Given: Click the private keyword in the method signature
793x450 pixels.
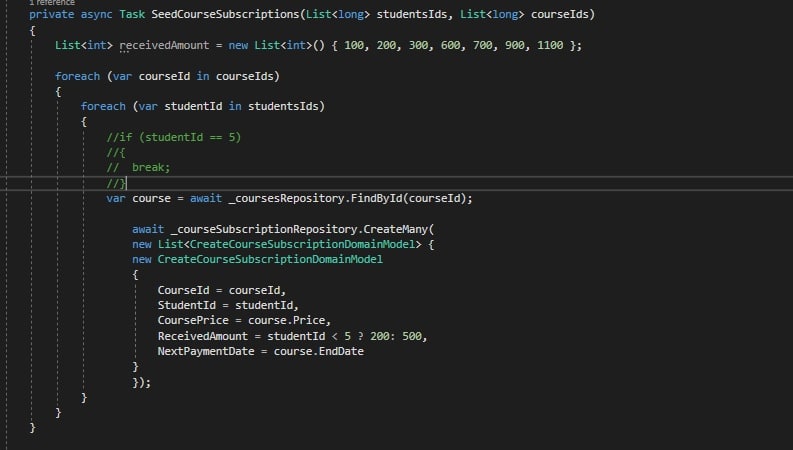Looking at the screenshot, I should [52, 15].
